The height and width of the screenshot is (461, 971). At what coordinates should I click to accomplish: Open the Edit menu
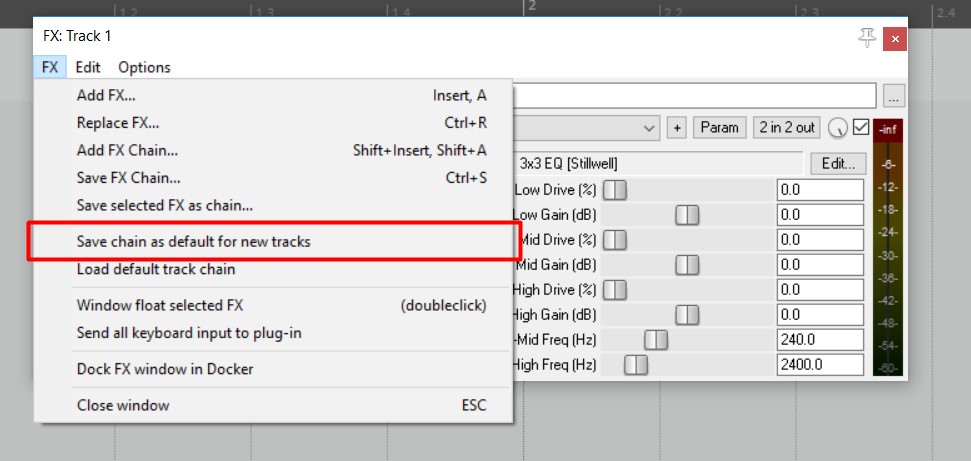(x=88, y=67)
